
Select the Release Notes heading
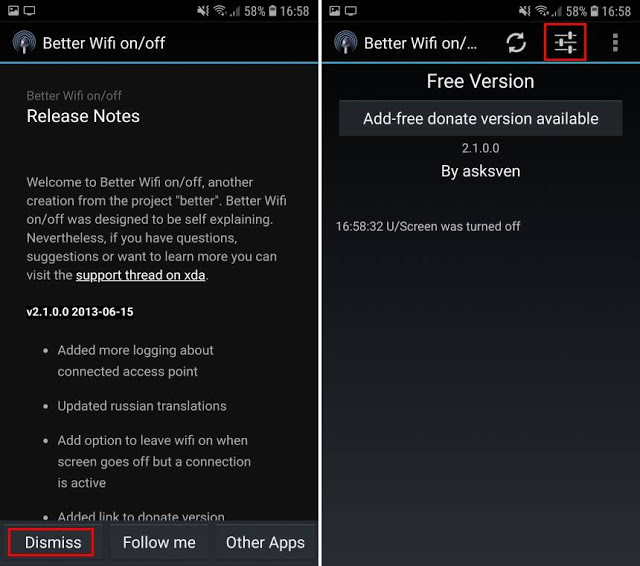tap(83, 116)
